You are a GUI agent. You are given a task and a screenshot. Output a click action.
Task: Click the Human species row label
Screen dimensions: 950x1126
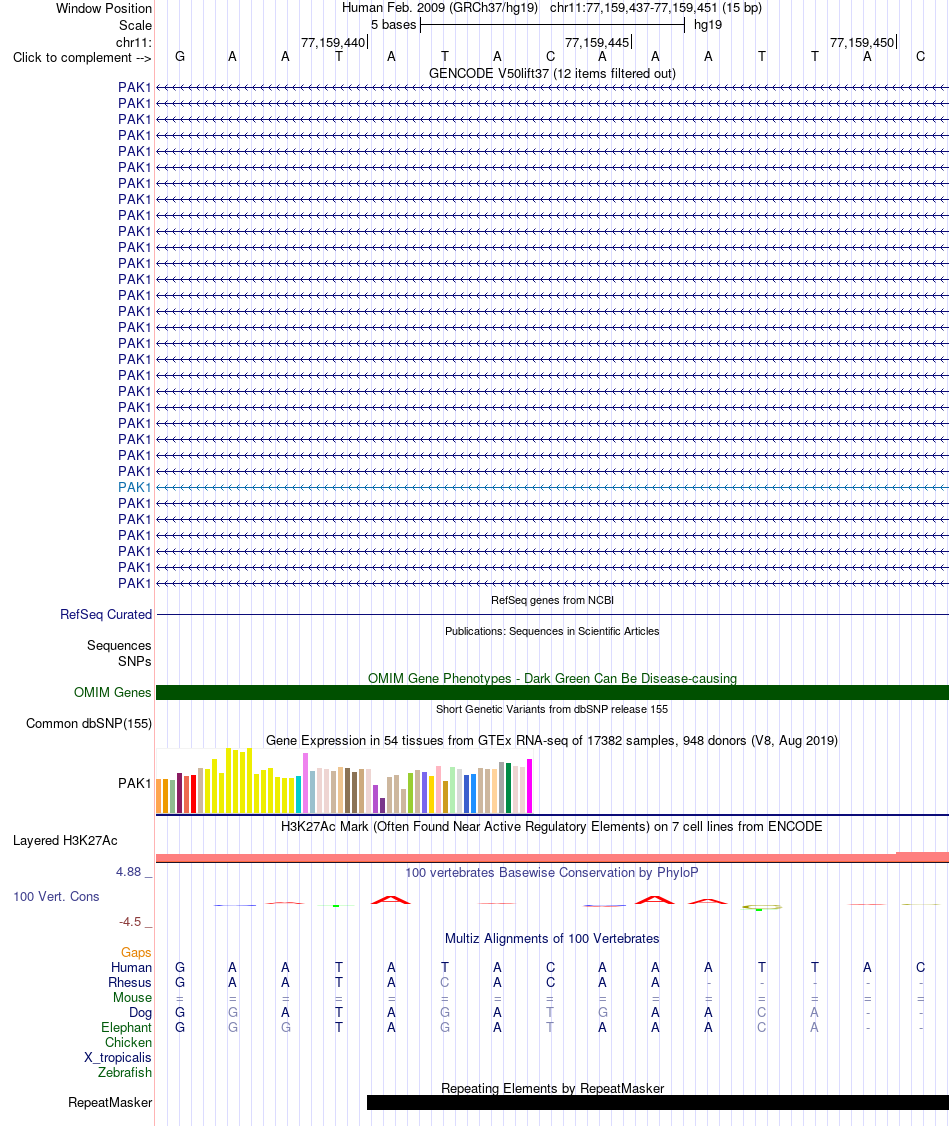[131, 967]
